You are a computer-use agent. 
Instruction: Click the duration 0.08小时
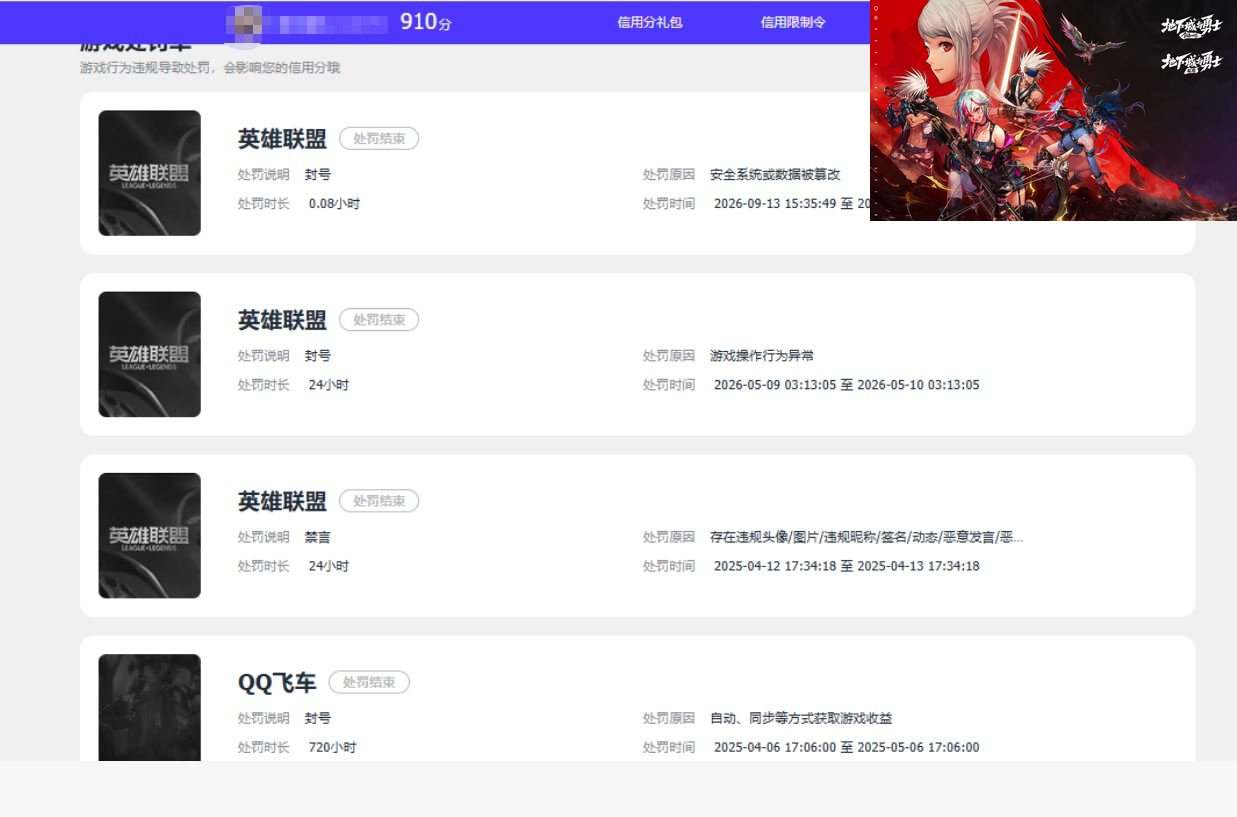click(x=334, y=203)
